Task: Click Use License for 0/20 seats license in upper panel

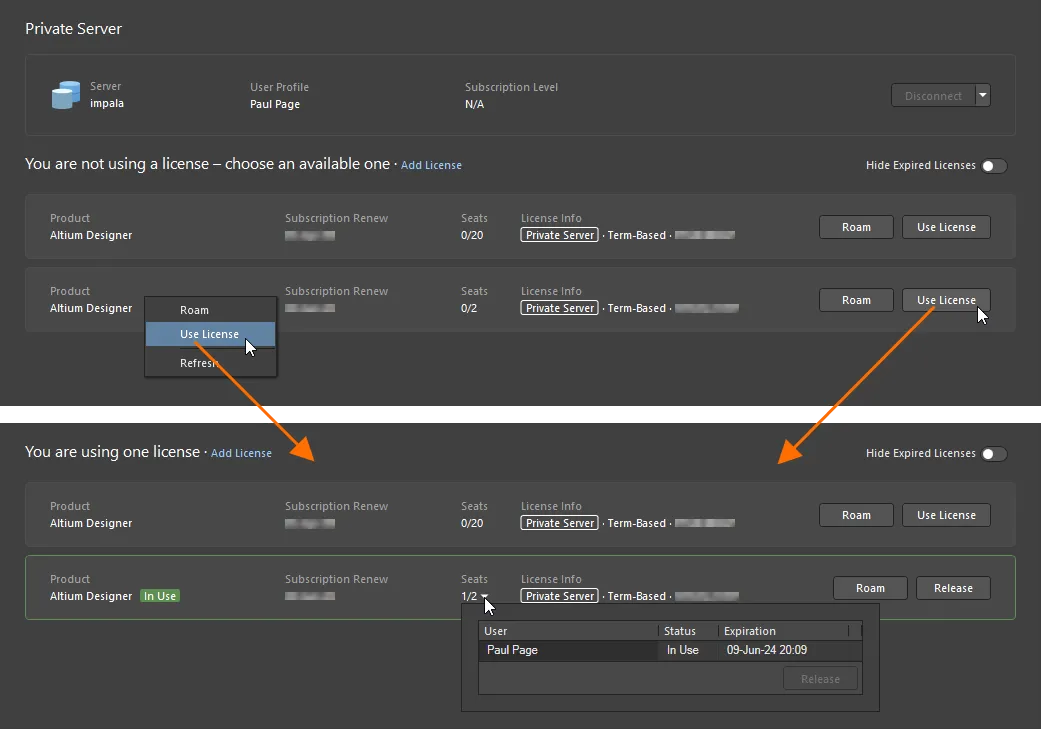Action: tap(946, 227)
